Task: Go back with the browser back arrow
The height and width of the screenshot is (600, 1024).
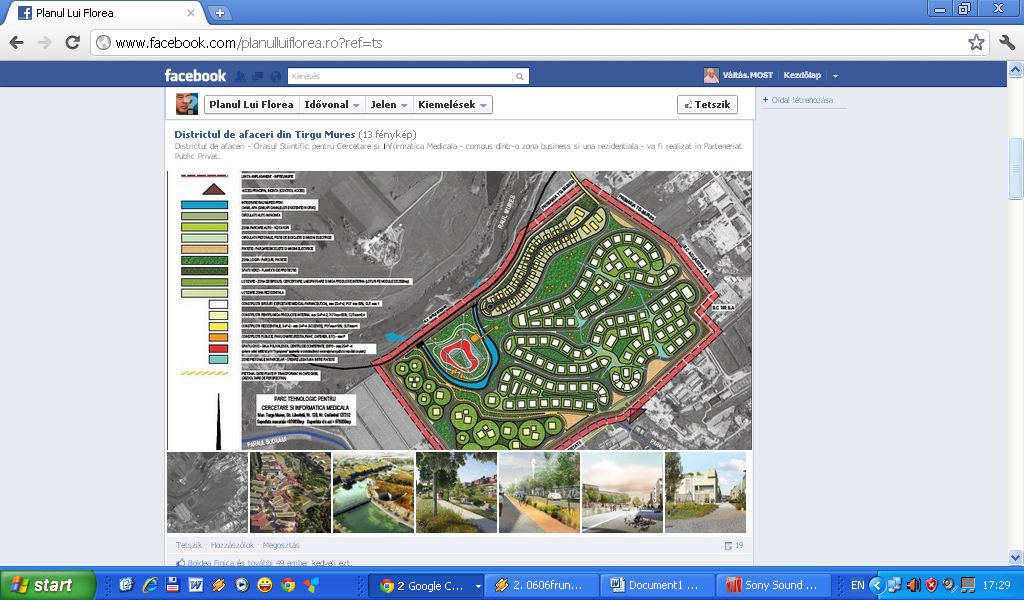Action: click(17, 43)
